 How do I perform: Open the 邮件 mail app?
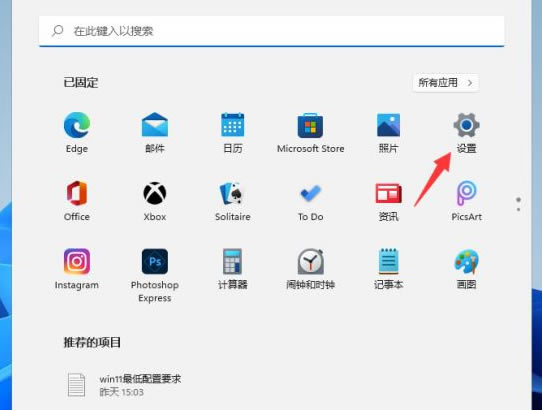[155, 132]
